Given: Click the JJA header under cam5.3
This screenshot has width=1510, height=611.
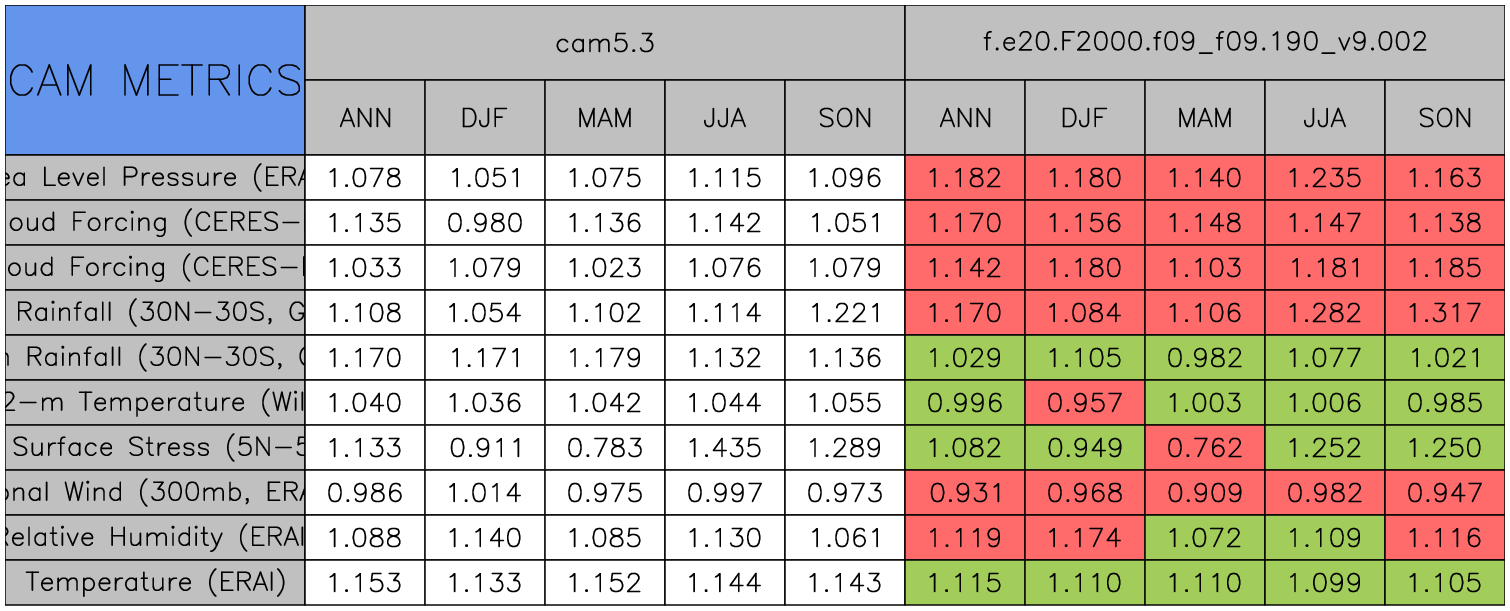Looking at the screenshot, I should pos(725,118).
